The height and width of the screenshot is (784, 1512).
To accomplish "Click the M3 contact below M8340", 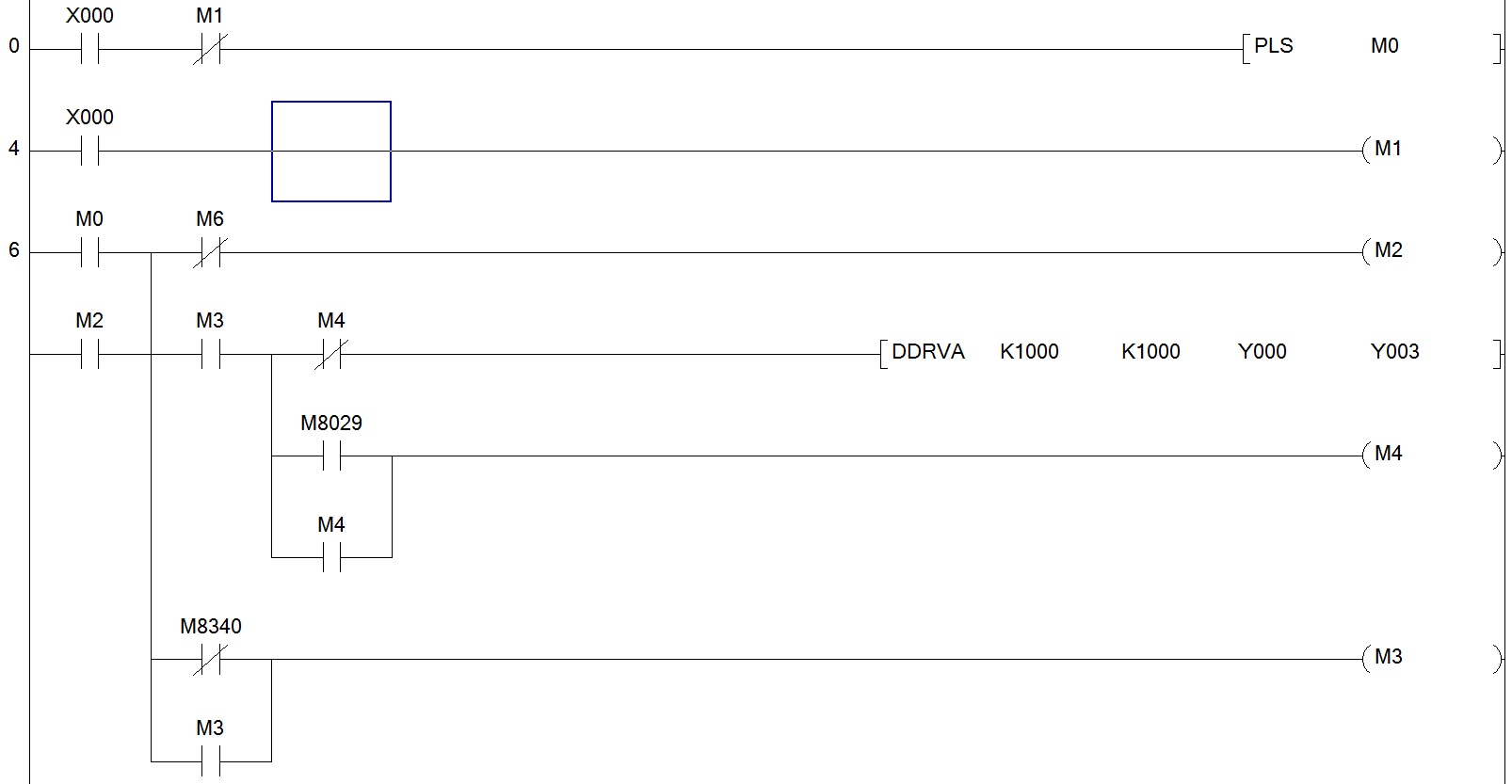I will (209, 760).
